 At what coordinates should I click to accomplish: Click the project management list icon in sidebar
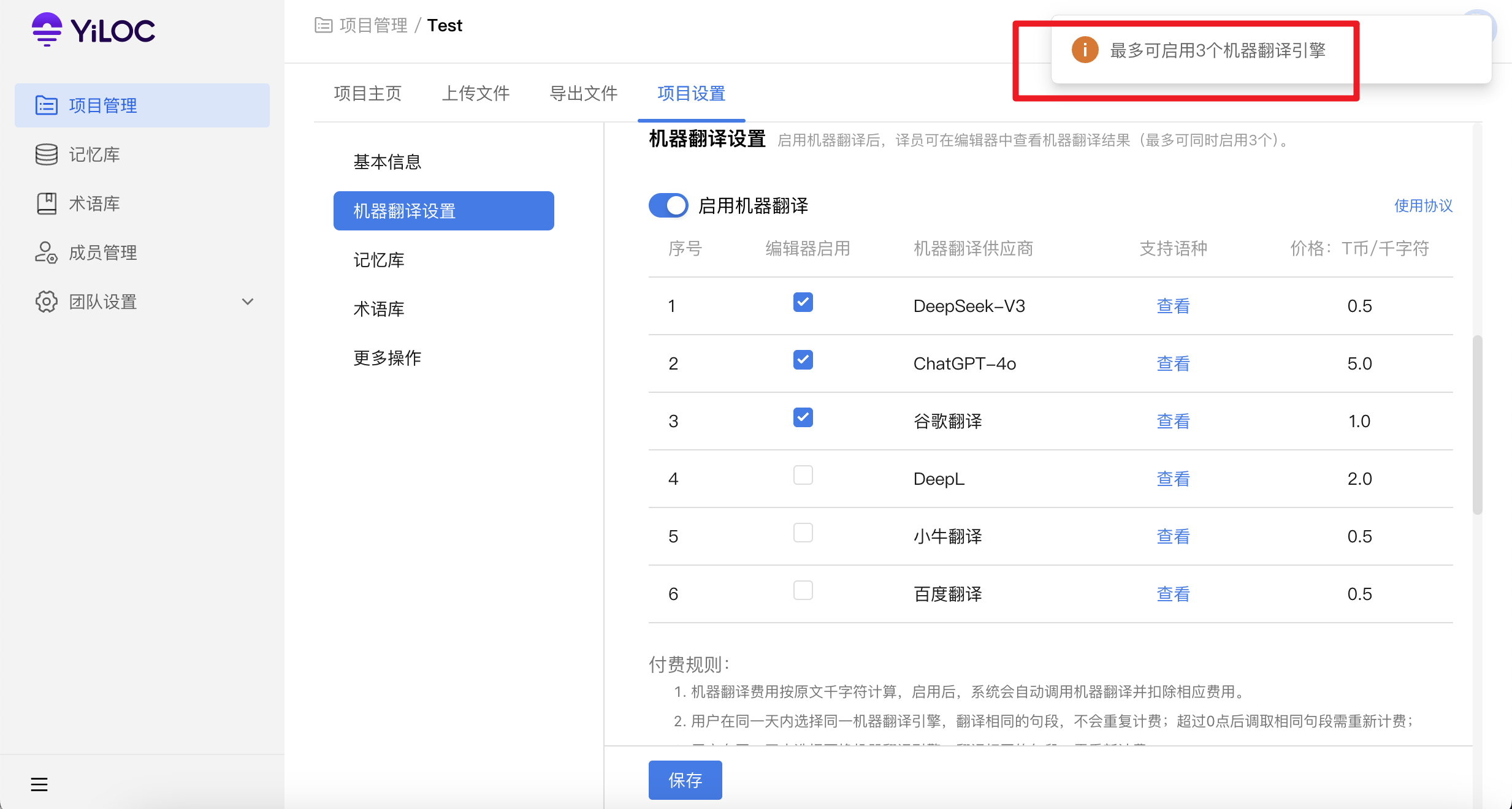point(47,105)
